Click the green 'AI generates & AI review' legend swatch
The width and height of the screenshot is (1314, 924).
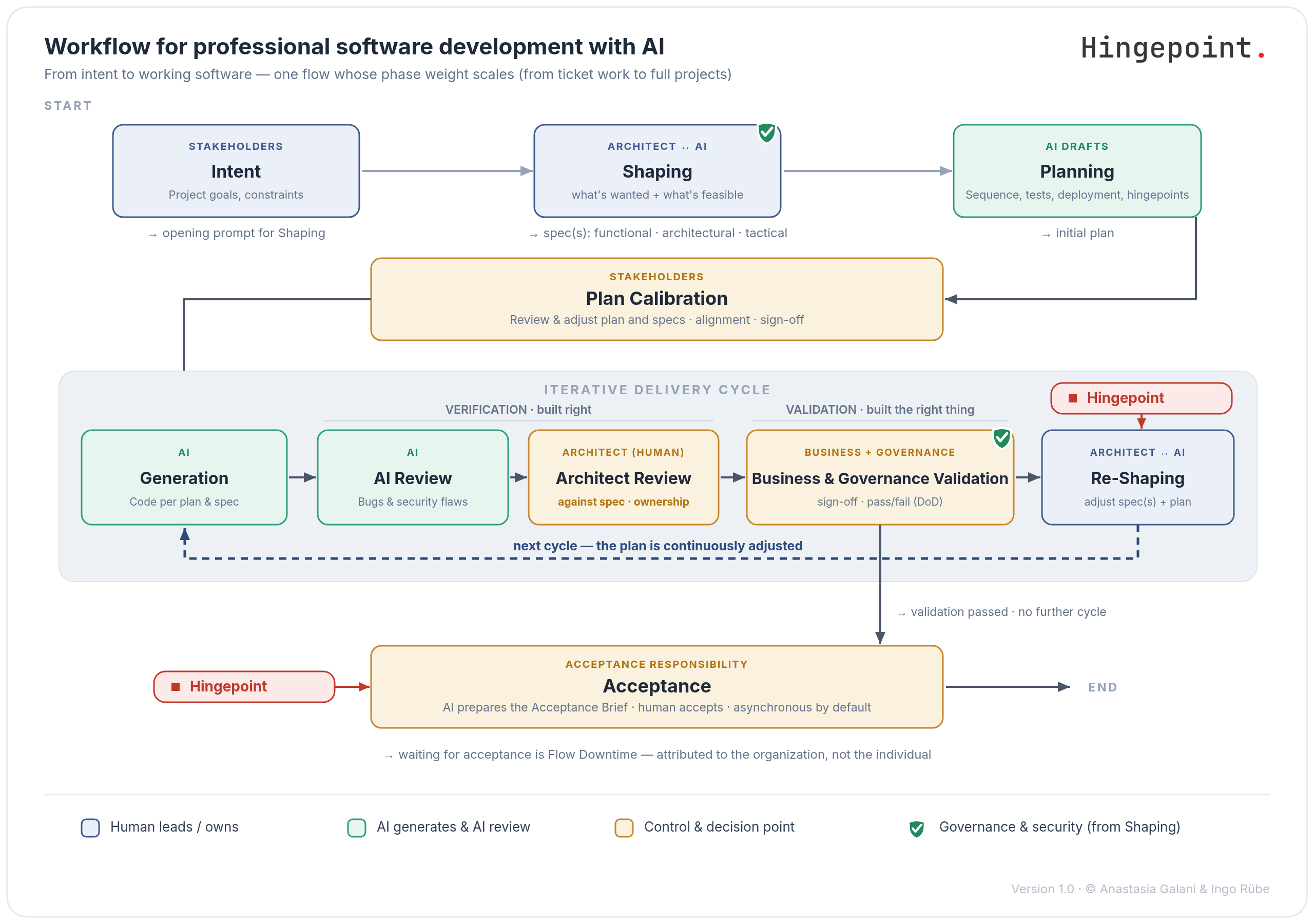(357, 828)
